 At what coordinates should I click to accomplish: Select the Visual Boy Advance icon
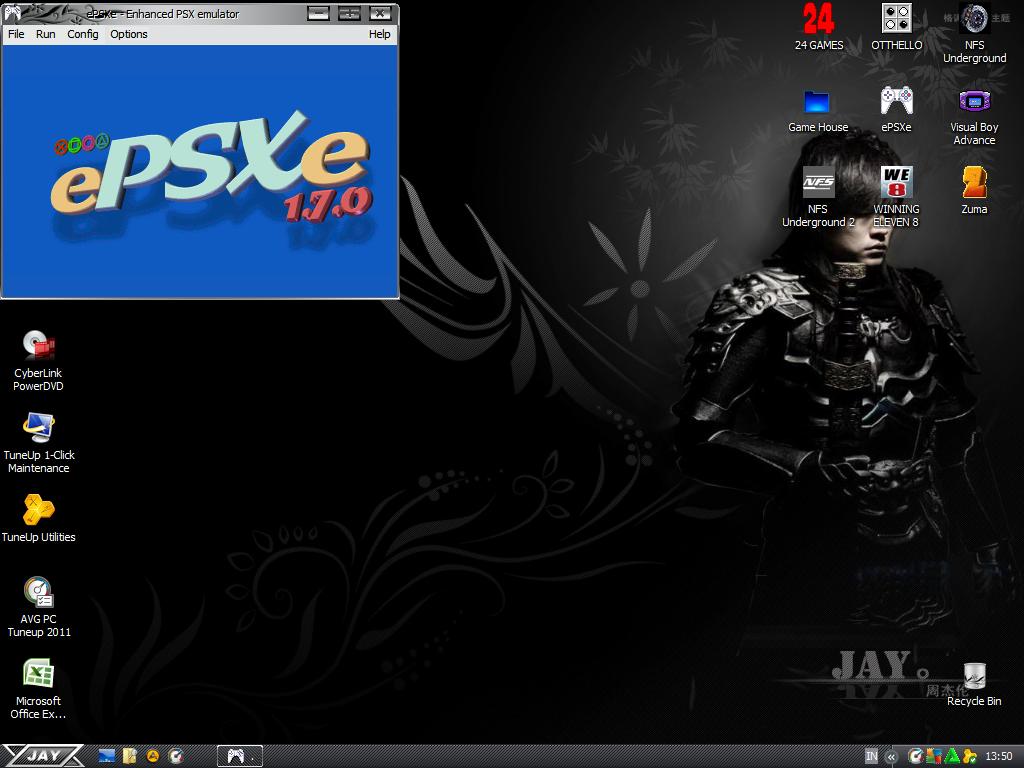[x=974, y=116]
